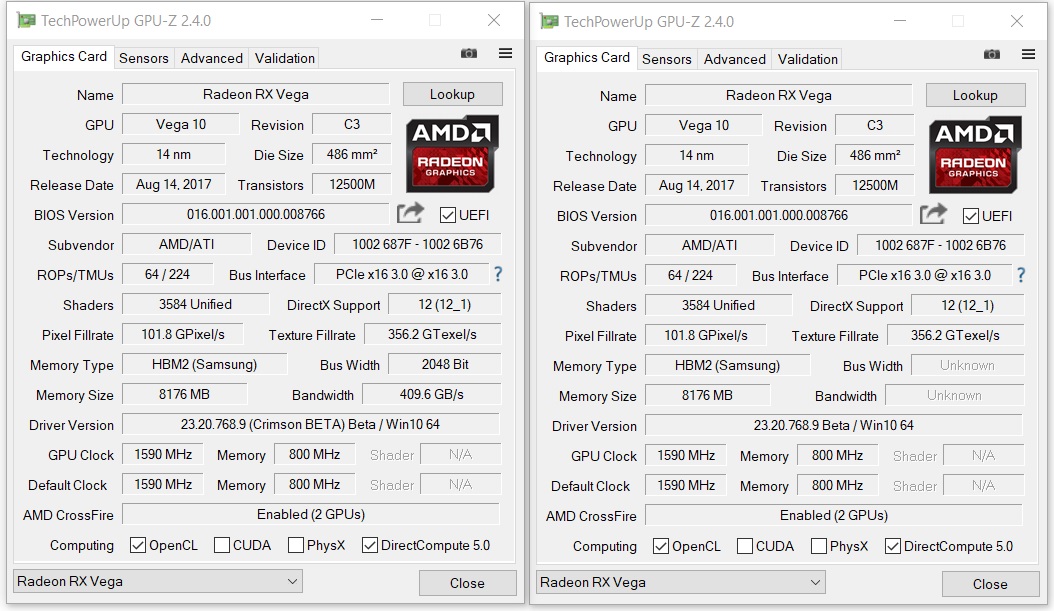Click the Subvendor AMD/ATI value in right window
Image resolution: width=1054 pixels, height=611 pixels.
(x=710, y=245)
